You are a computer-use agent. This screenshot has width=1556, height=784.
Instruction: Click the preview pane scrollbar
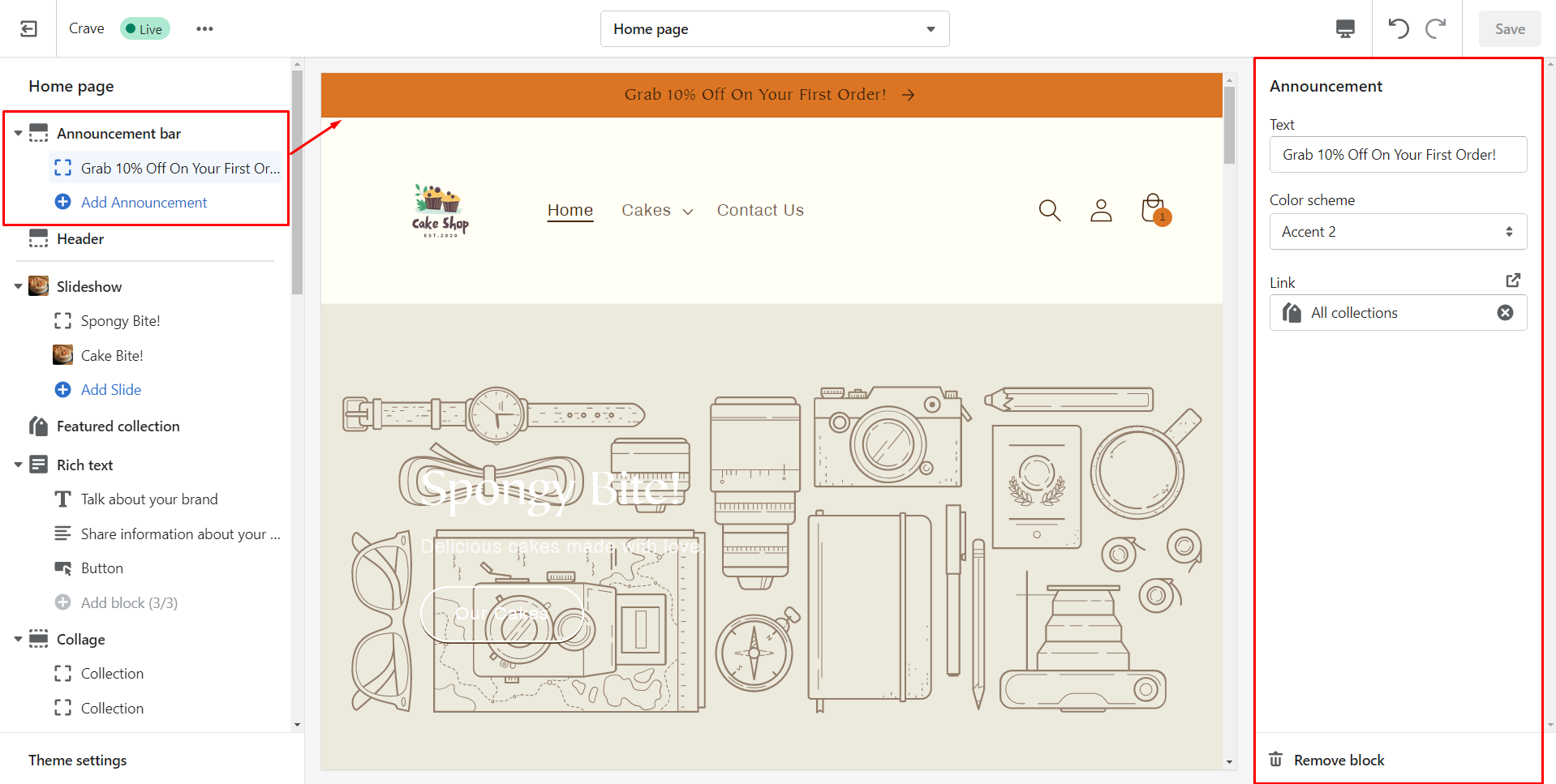(1229, 126)
